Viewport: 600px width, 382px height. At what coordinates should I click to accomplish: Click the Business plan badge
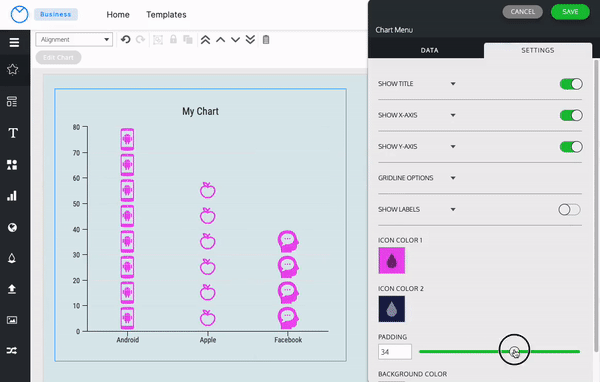point(55,15)
